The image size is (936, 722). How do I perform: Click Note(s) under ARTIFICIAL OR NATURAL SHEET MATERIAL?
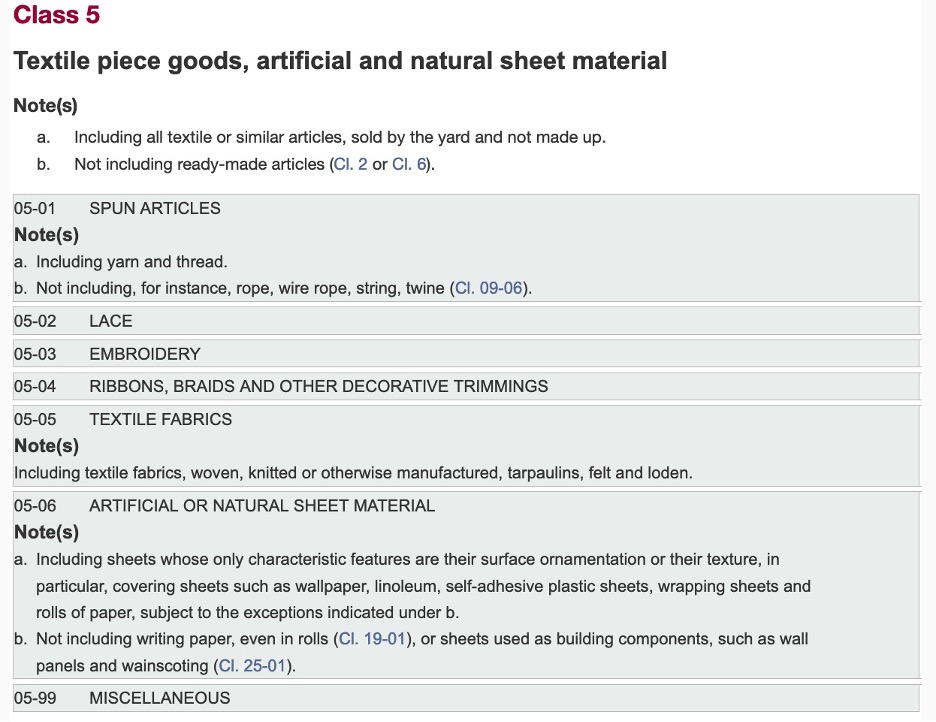click(46, 532)
